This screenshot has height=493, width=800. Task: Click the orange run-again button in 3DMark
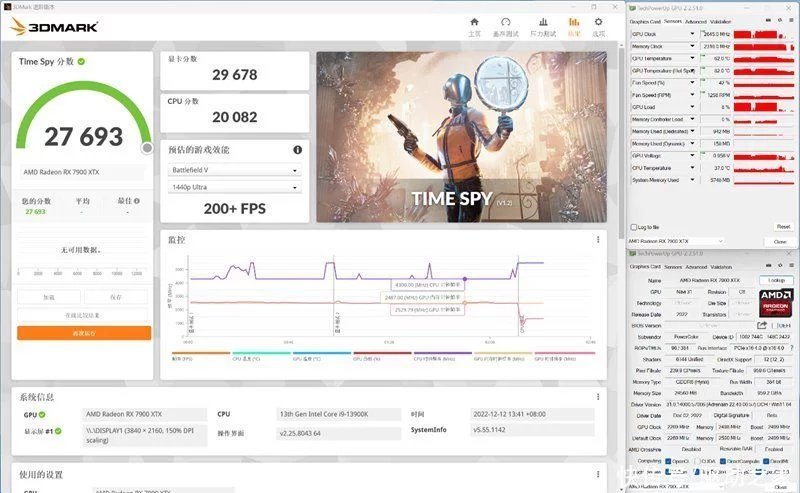point(84,333)
